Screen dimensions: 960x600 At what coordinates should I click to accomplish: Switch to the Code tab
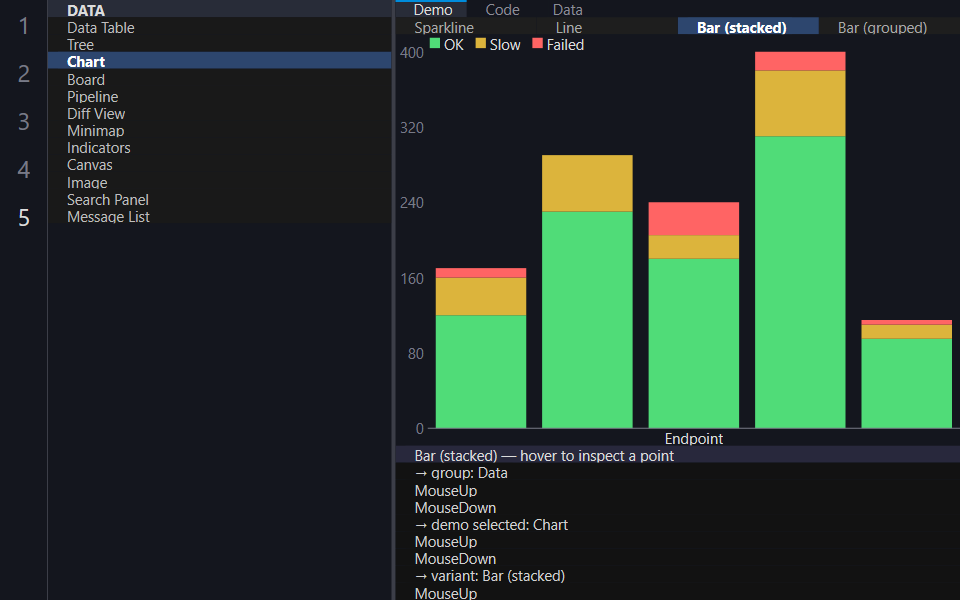tap(502, 9)
